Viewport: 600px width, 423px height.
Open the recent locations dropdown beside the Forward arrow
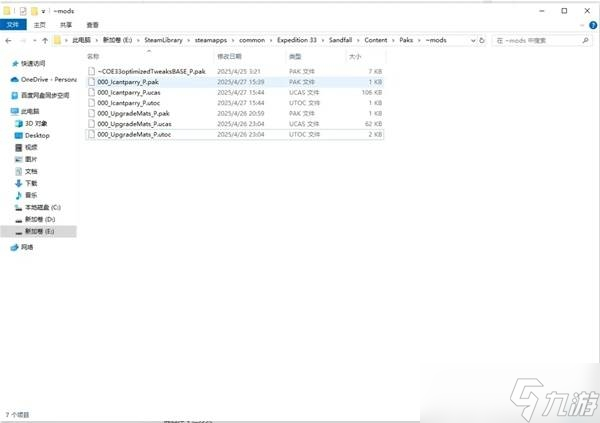click(34, 41)
